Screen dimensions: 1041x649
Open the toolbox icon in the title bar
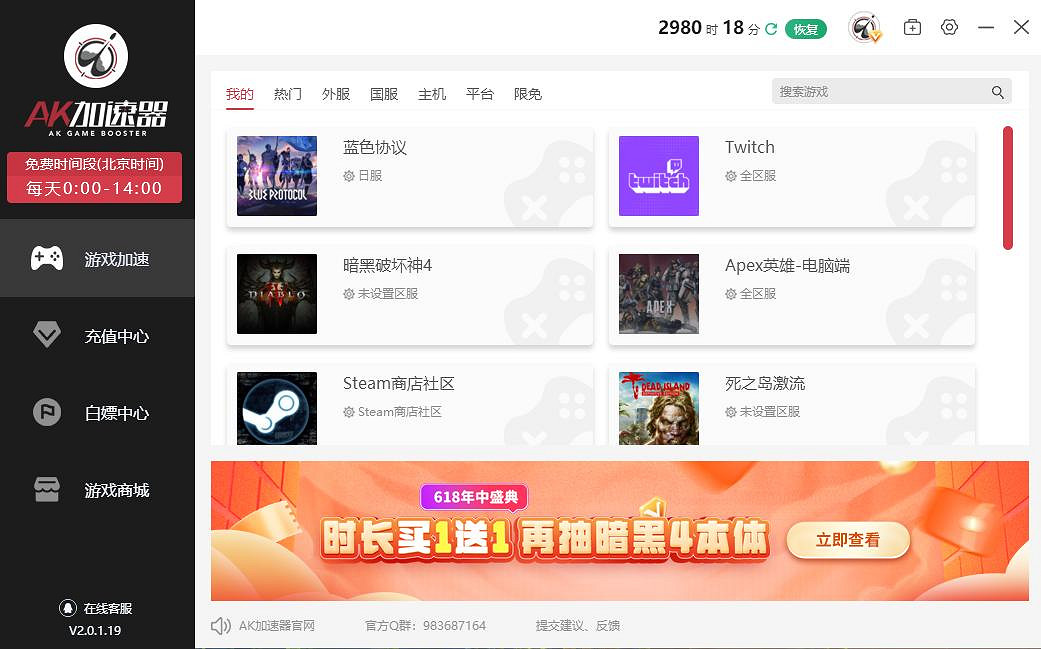tap(912, 27)
